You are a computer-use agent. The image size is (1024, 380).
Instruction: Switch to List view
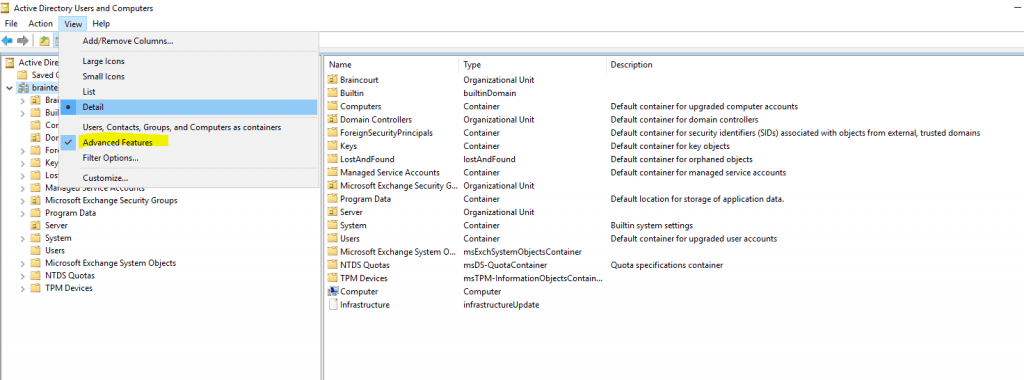(188, 92)
